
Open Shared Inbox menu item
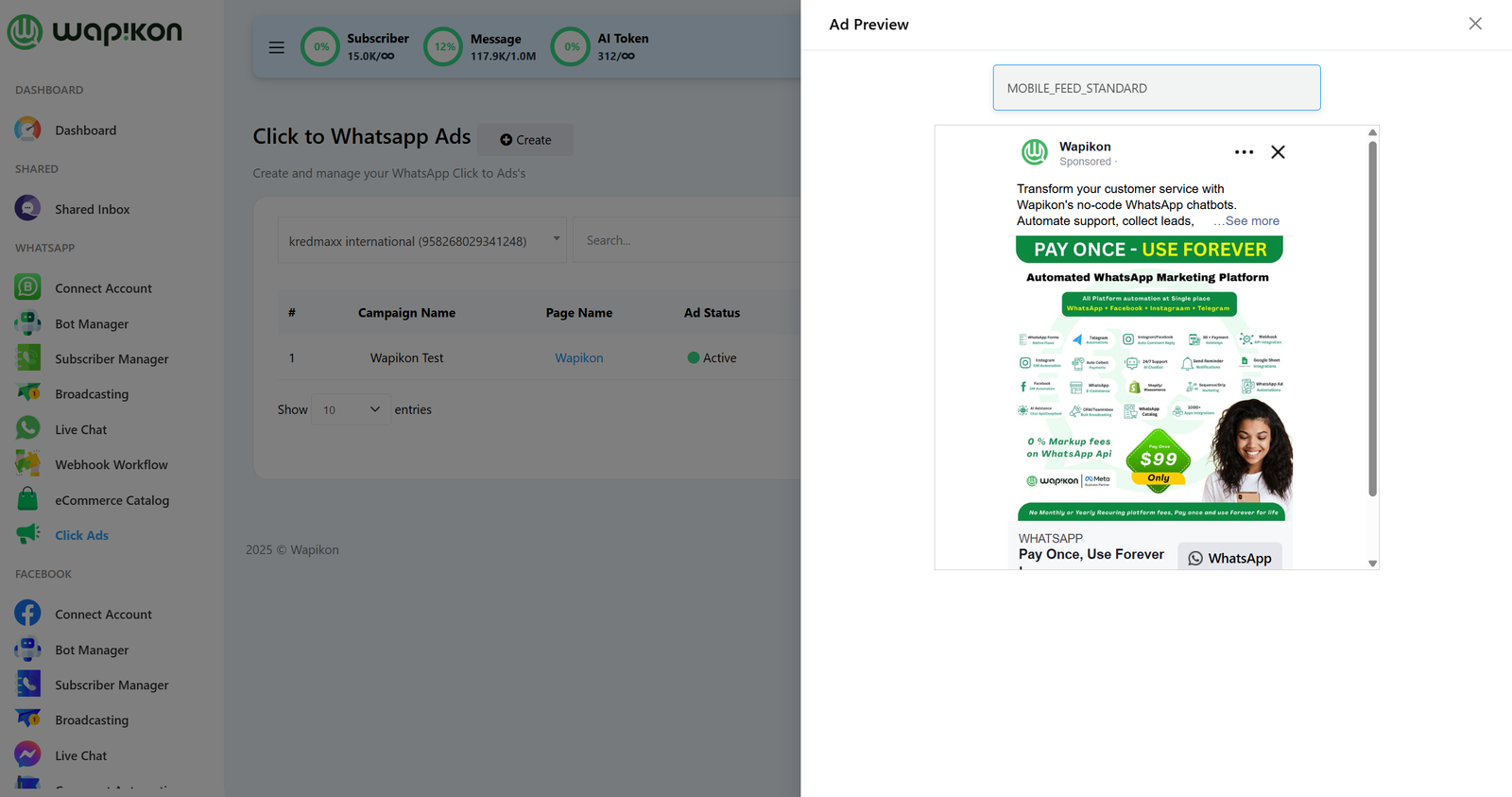tap(92, 209)
